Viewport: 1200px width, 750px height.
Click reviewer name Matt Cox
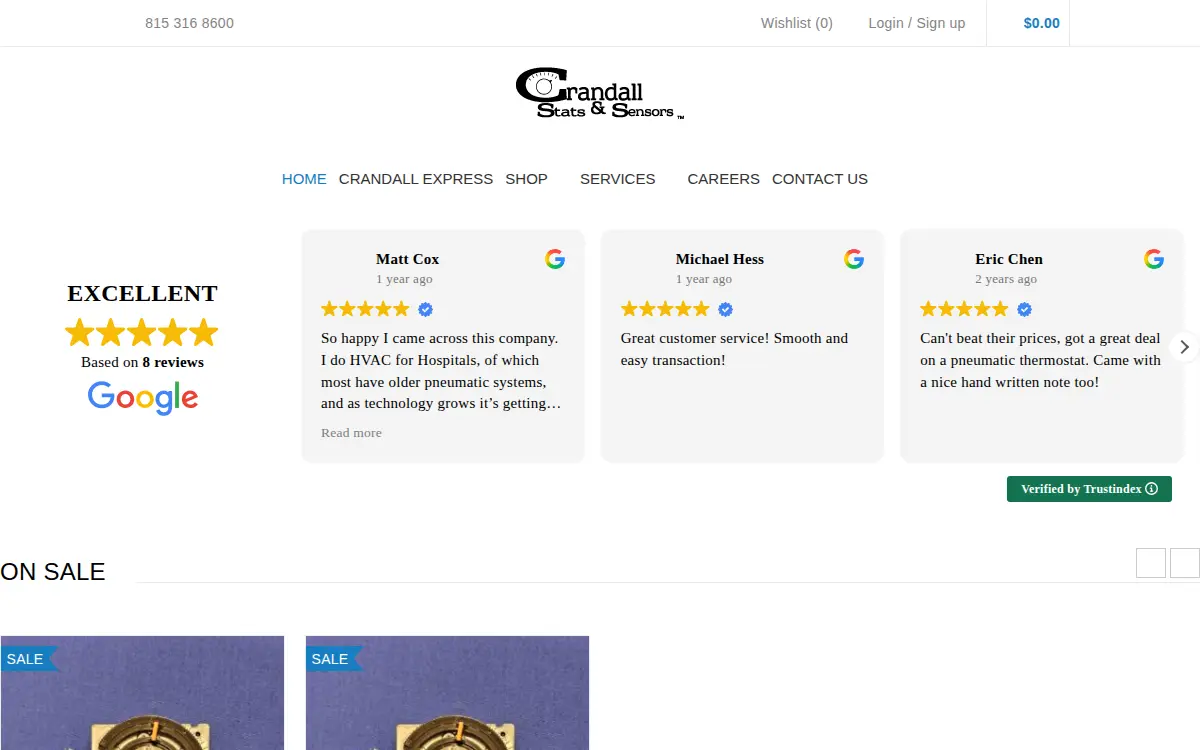[408, 259]
